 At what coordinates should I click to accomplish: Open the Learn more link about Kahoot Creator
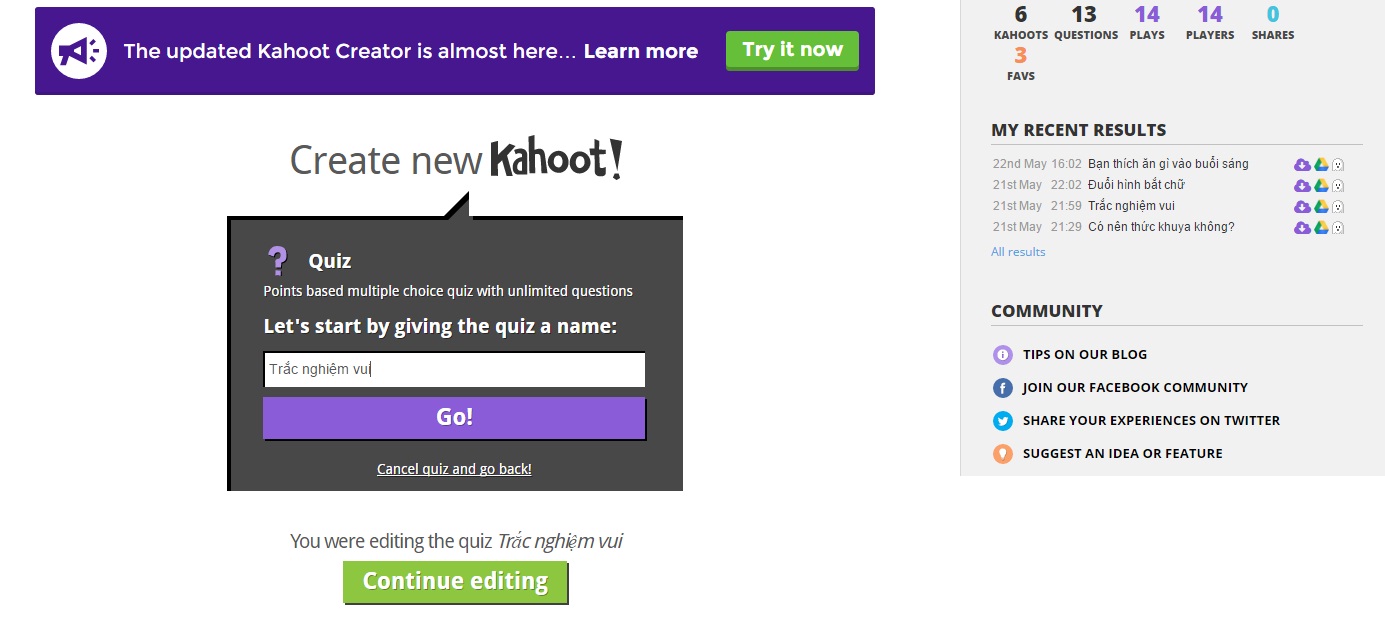(x=641, y=51)
